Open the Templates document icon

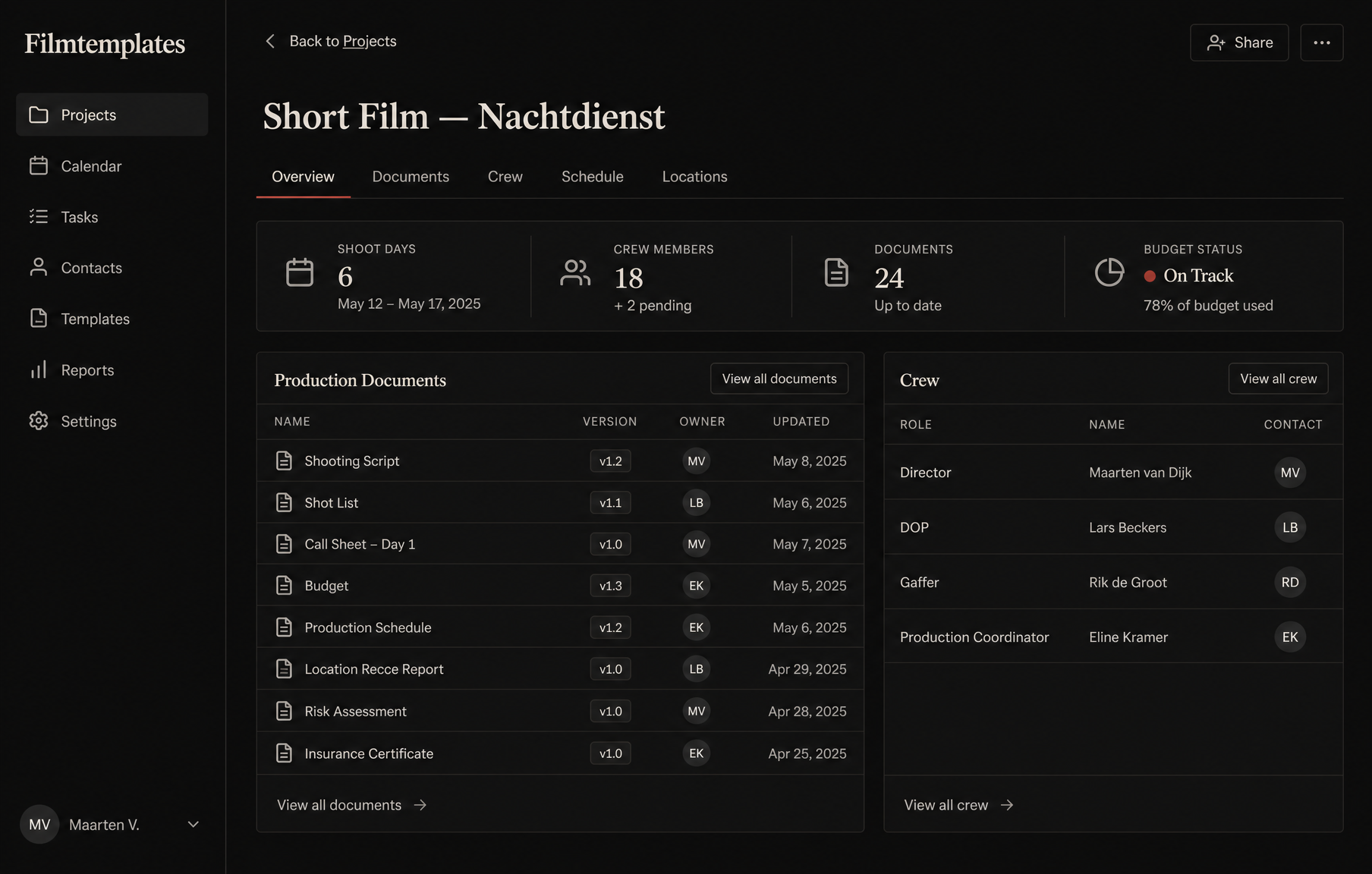pyautogui.click(x=39, y=319)
